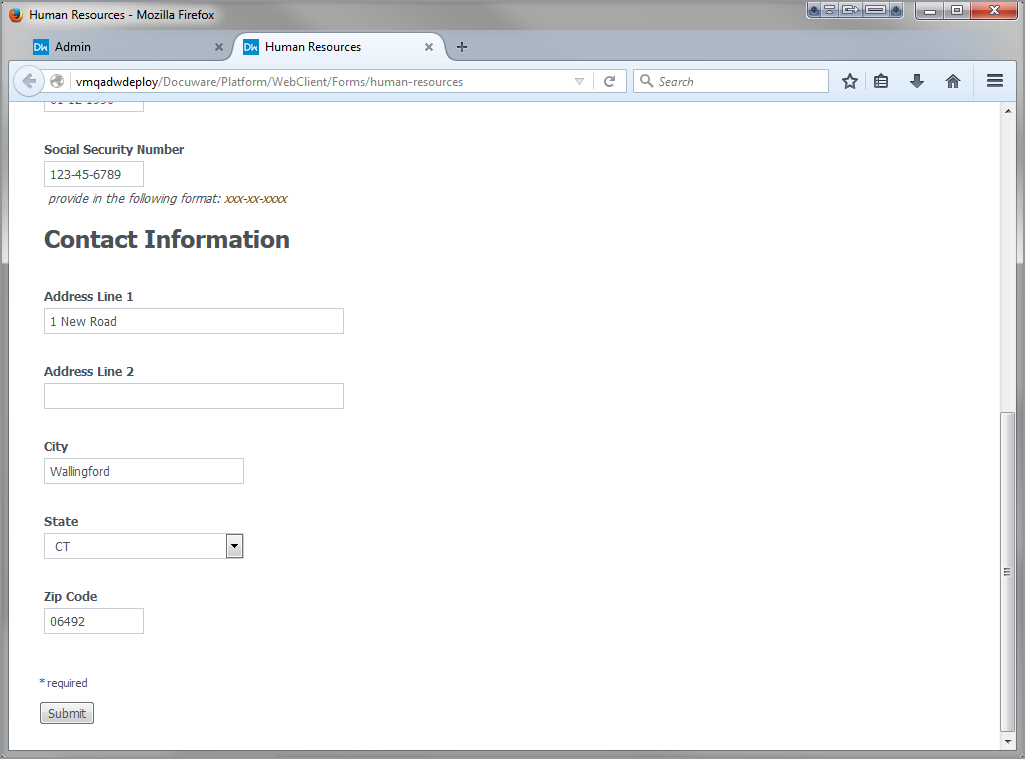This screenshot has width=1025, height=759.
Task: Open downloads via the arrow icon
Action: click(x=917, y=81)
